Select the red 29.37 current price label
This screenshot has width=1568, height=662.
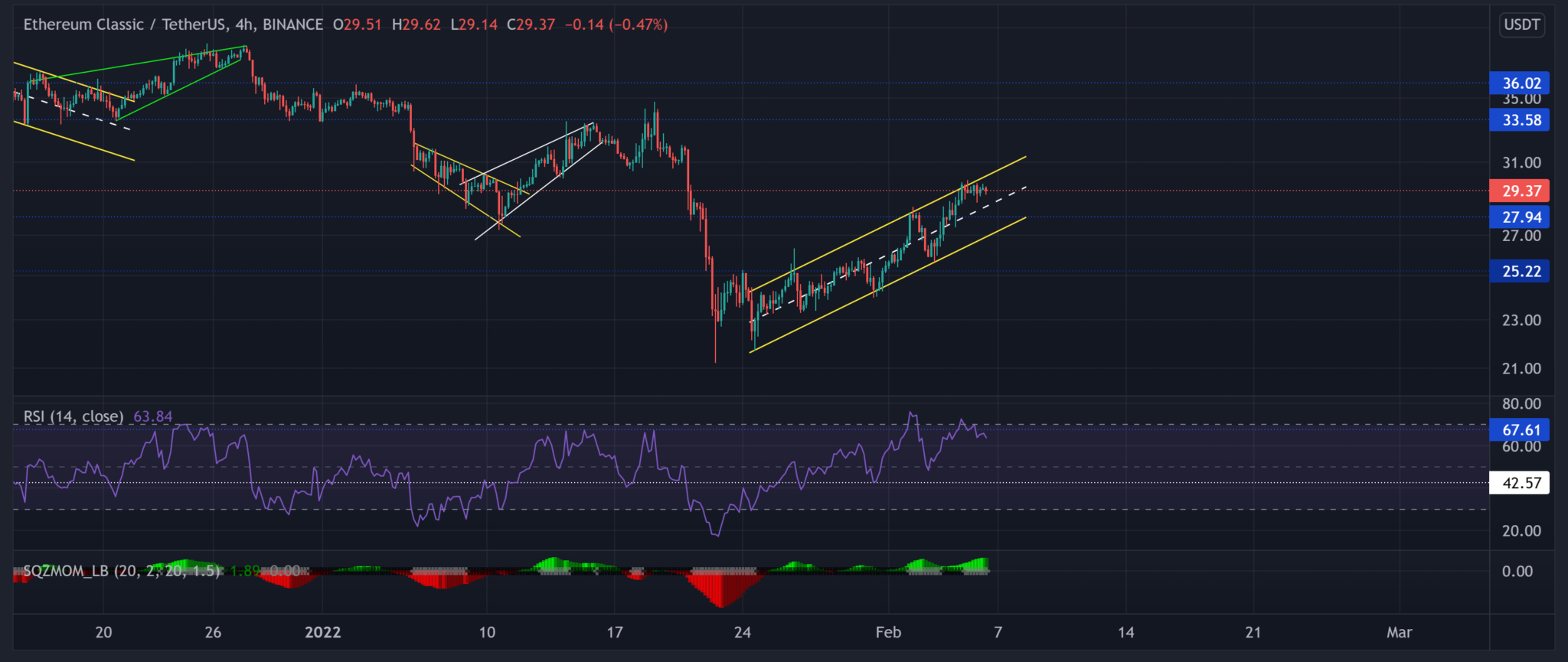(x=1520, y=191)
